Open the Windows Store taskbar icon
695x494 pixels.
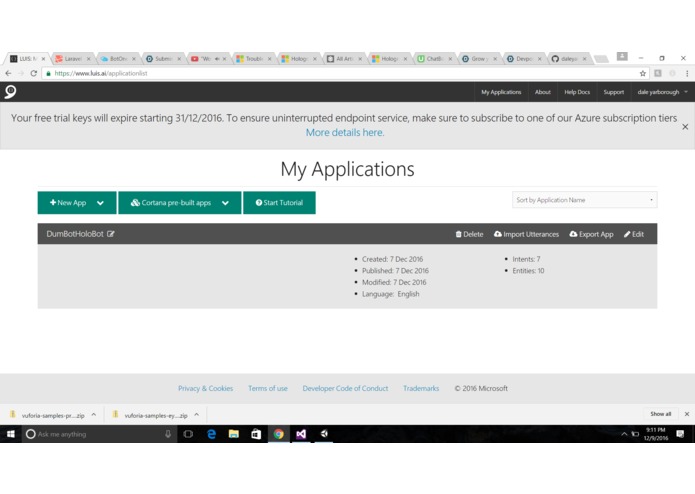(256, 434)
